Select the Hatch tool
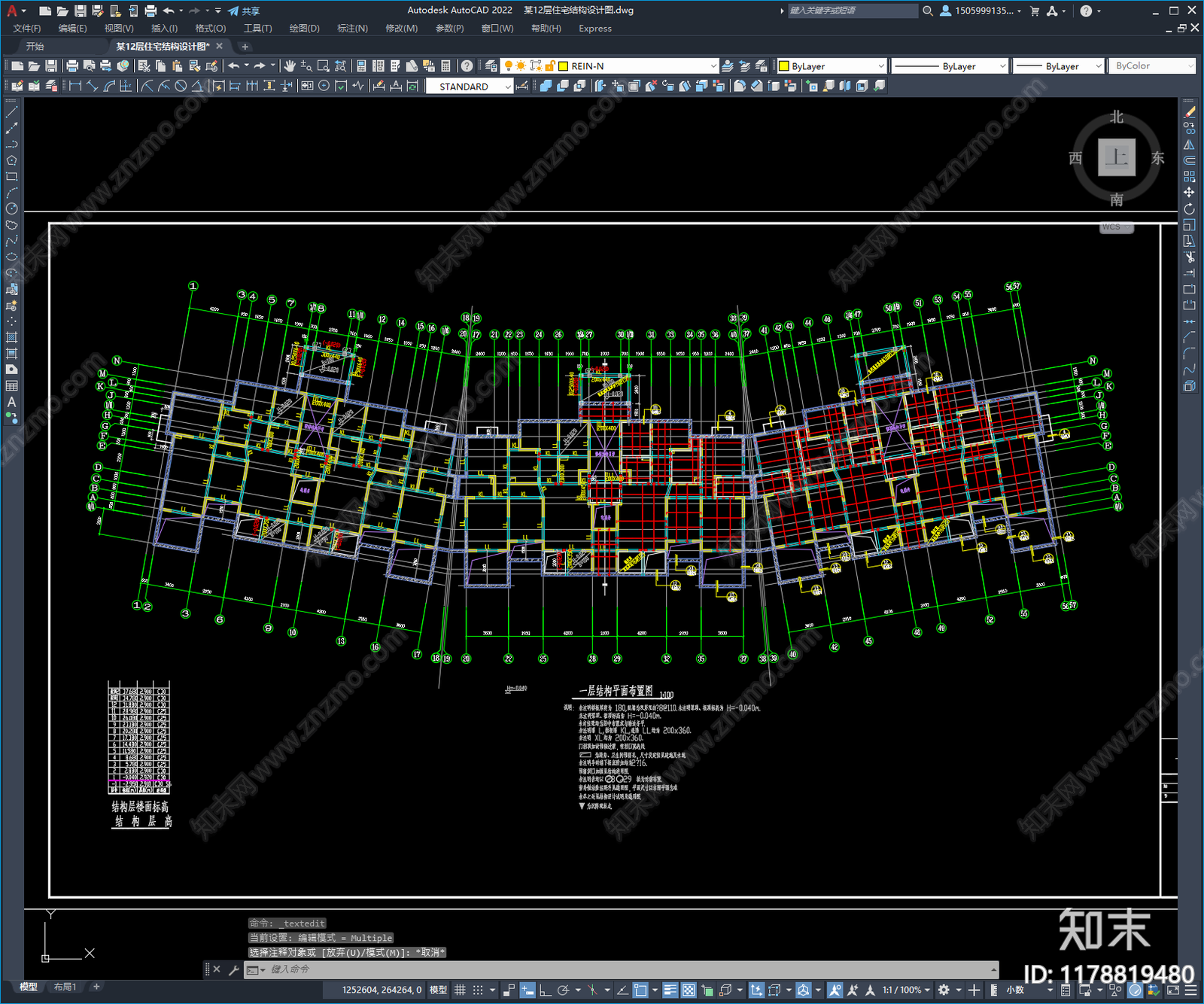The image size is (1204, 1004). [x=11, y=337]
